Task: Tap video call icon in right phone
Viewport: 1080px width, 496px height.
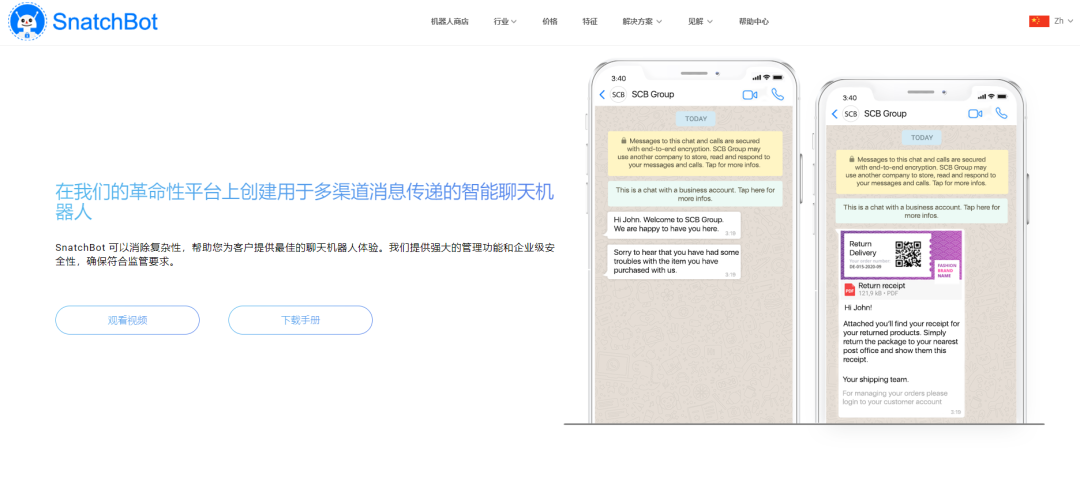Action: pos(975,114)
